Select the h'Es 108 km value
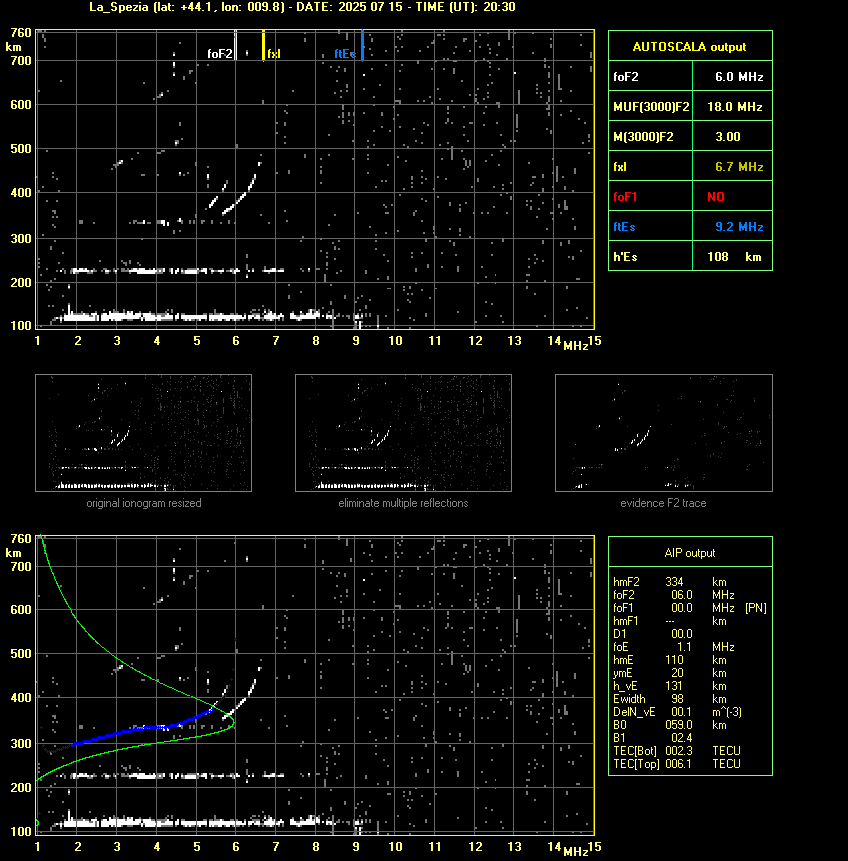The image size is (848, 861). click(733, 256)
